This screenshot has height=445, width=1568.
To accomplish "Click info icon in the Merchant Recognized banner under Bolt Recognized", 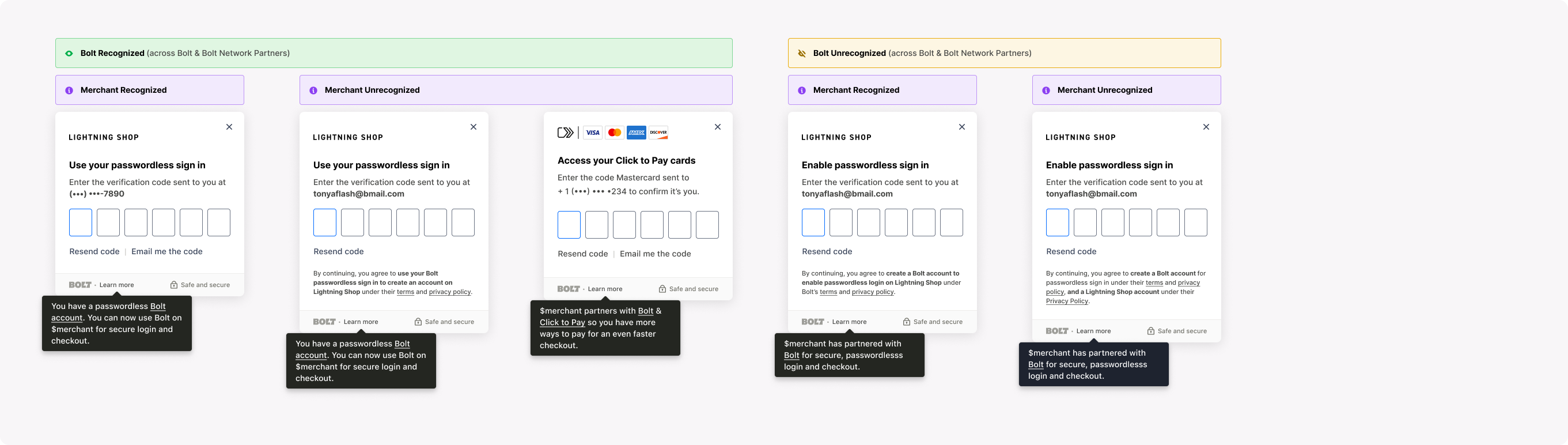I will pyautogui.click(x=69, y=90).
